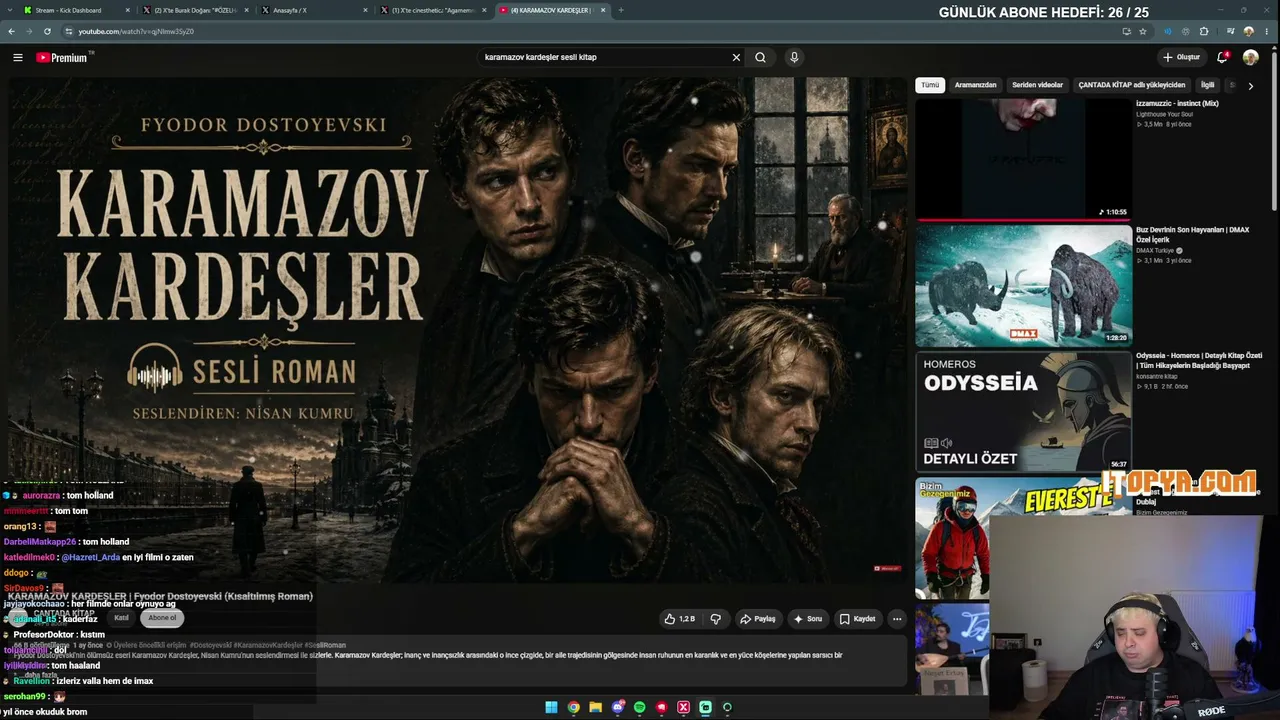This screenshot has height=720, width=1280.
Task: Open the Lighthouse Your Soul channel name
Action: (1165, 114)
